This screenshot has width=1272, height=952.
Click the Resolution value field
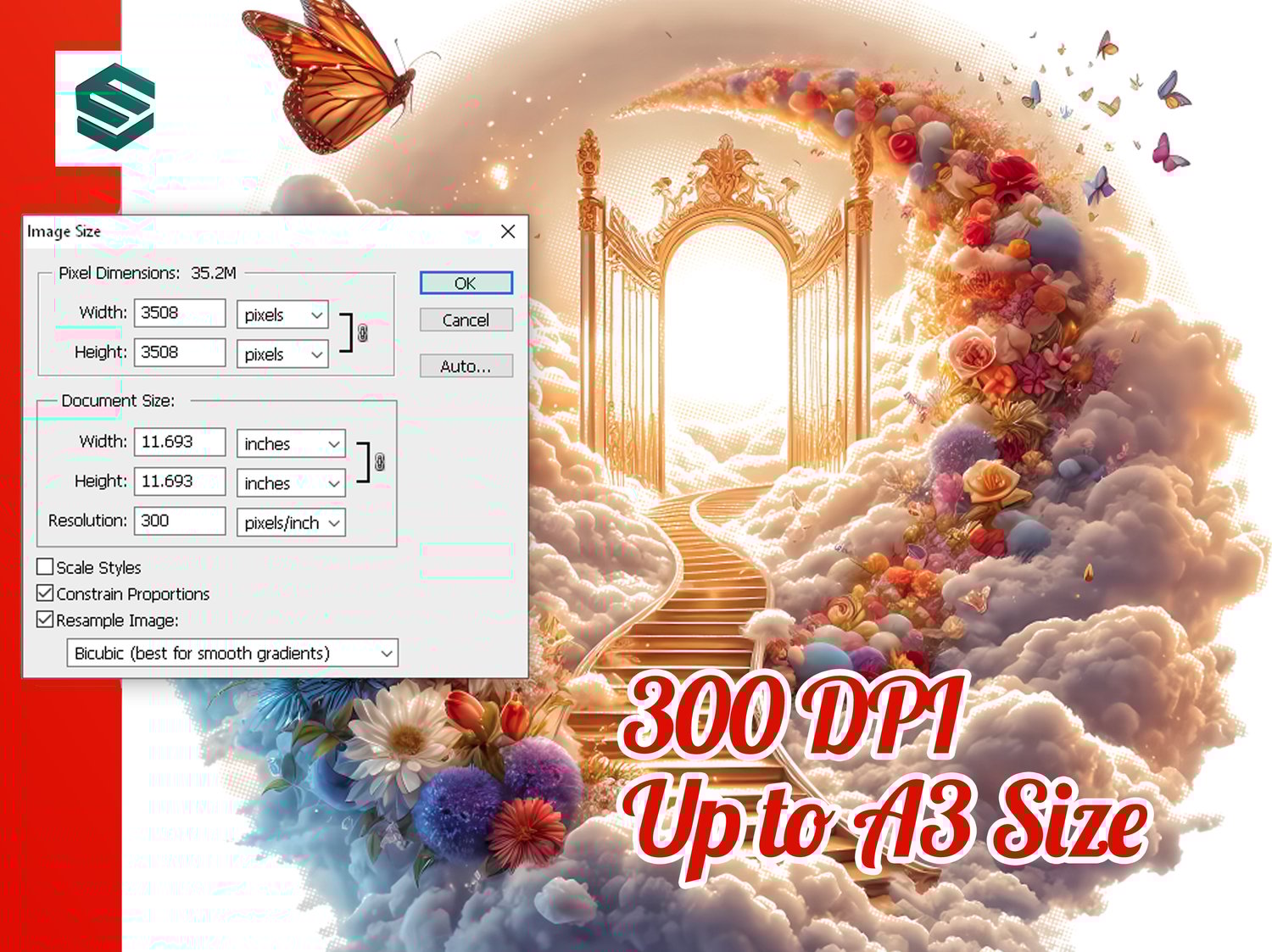(x=180, y=521)
